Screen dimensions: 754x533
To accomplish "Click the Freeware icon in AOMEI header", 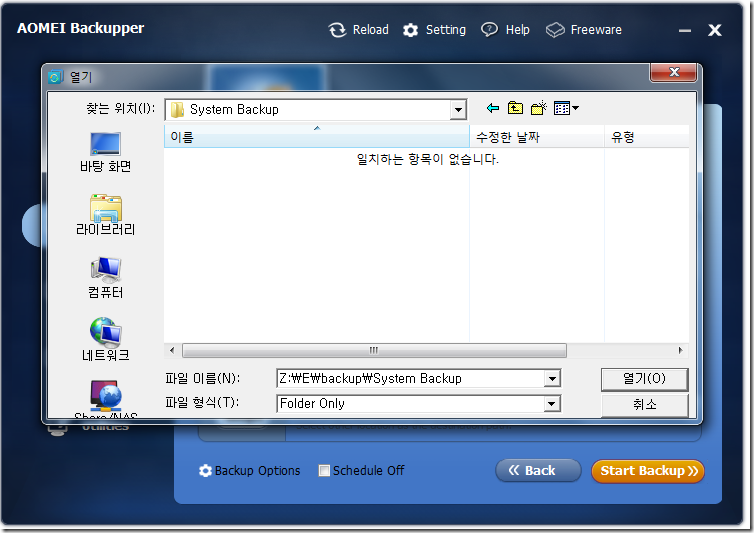I will click(555, 30).
